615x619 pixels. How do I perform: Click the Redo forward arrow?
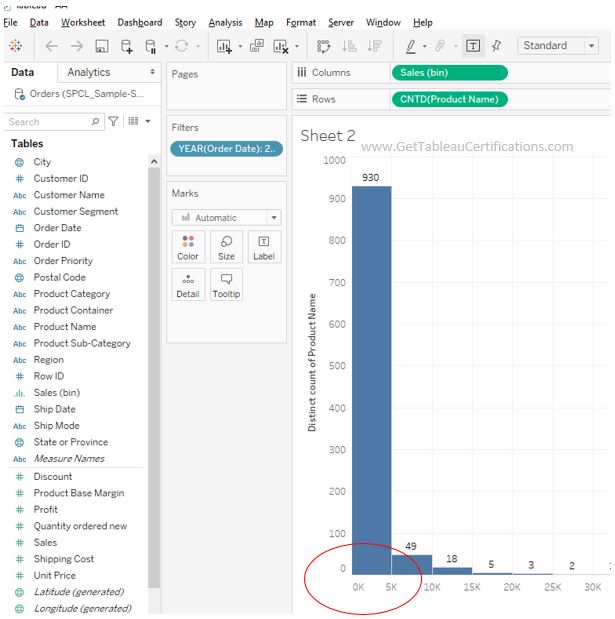tap(77, 46)
